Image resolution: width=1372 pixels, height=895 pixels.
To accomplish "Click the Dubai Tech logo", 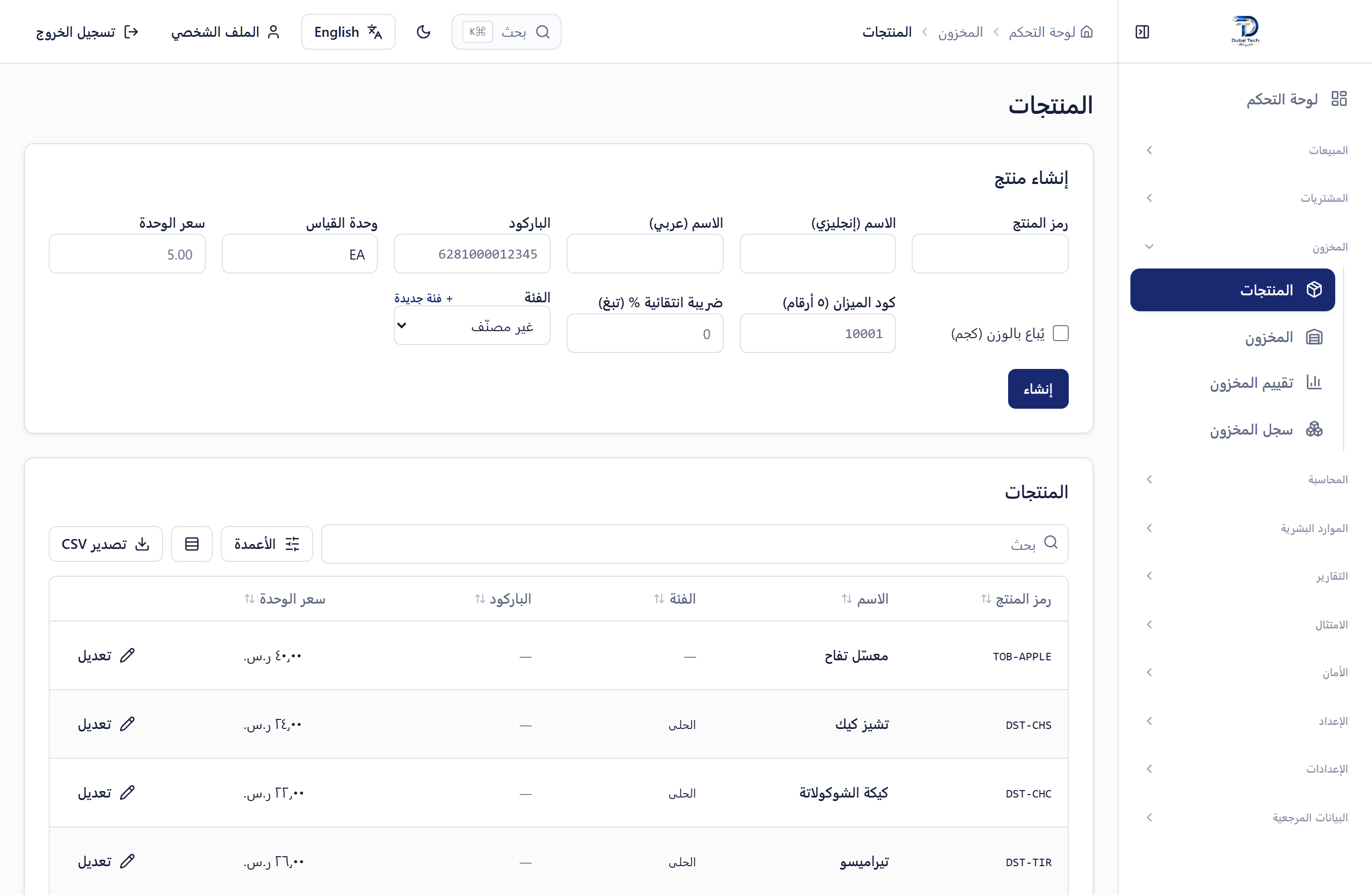I will 1245,31.
